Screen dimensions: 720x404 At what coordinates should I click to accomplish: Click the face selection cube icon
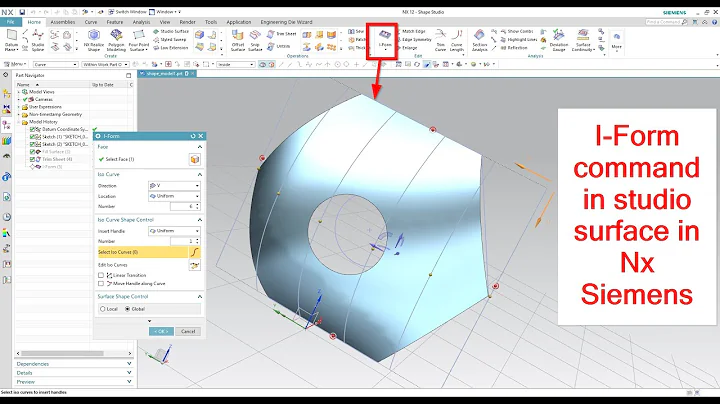pos(195,159)
